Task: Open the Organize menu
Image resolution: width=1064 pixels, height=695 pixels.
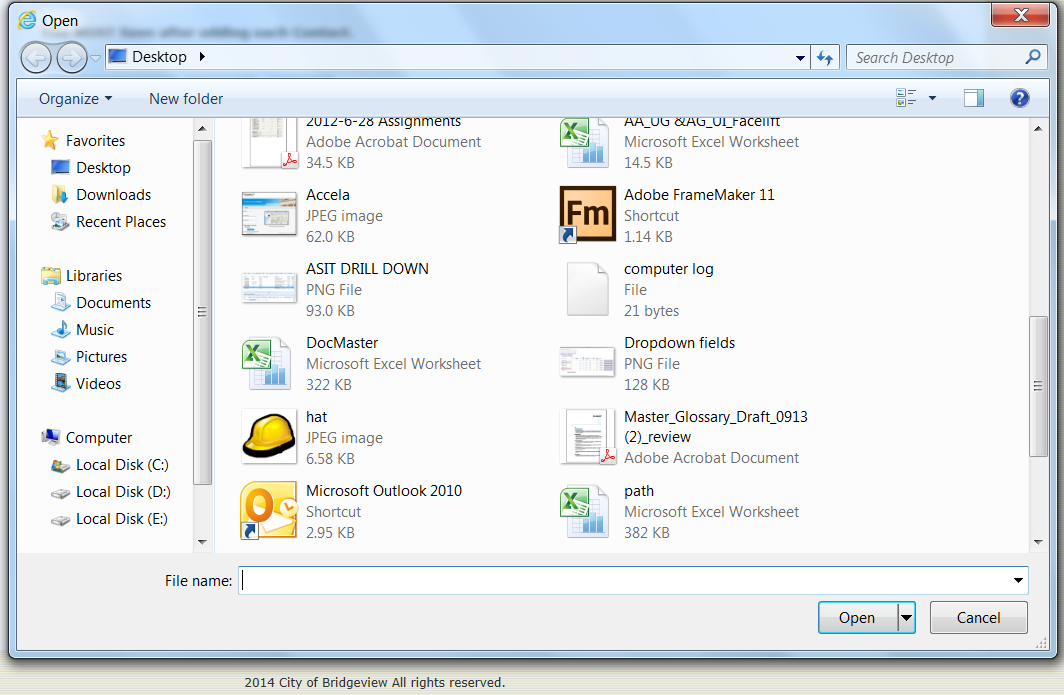Action: 75,99
